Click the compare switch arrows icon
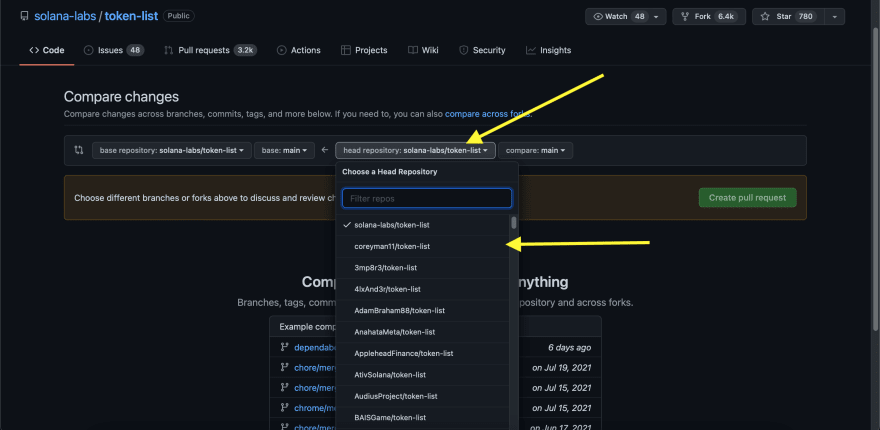The width and height of the screenshot is (880, 430). (x=79, y=150)
